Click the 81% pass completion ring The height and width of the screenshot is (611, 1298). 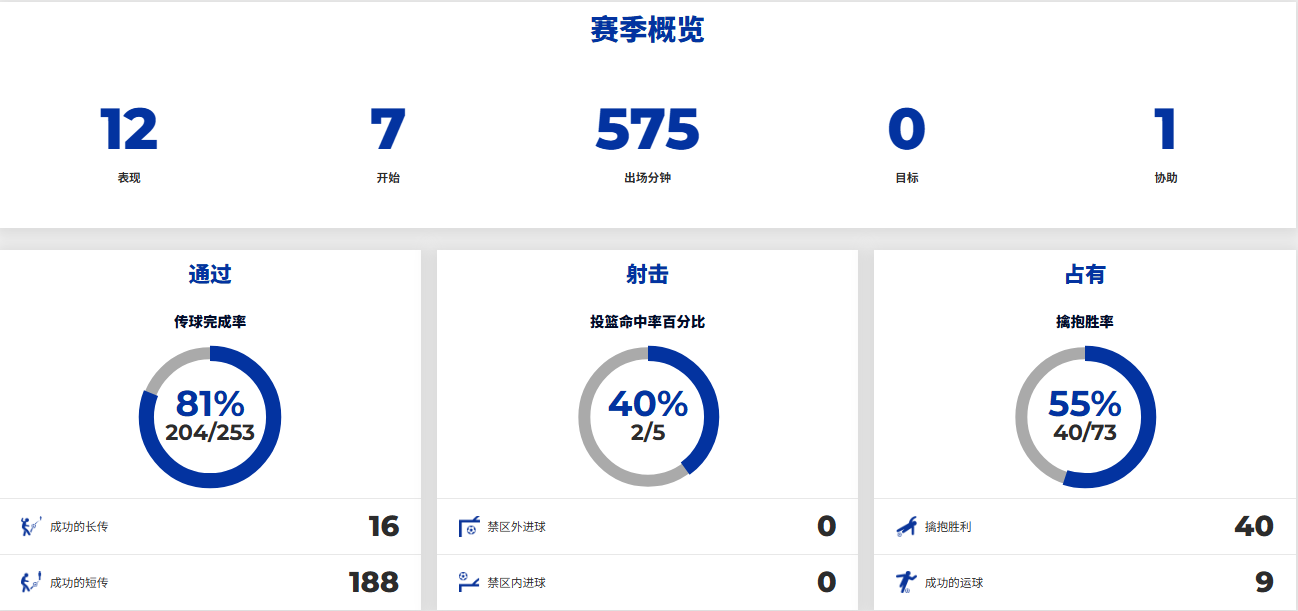point(210,417)
